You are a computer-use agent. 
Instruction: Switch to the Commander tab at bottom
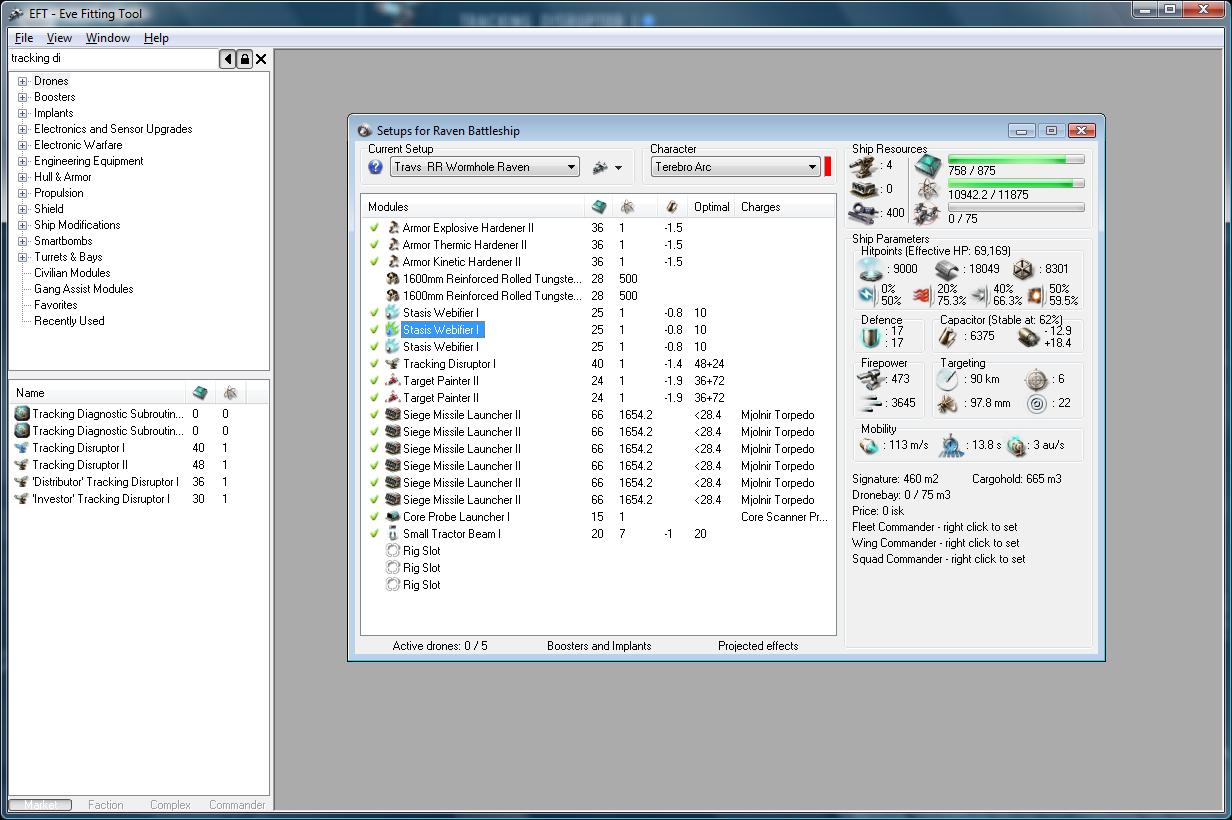click(x=237, y=804)
